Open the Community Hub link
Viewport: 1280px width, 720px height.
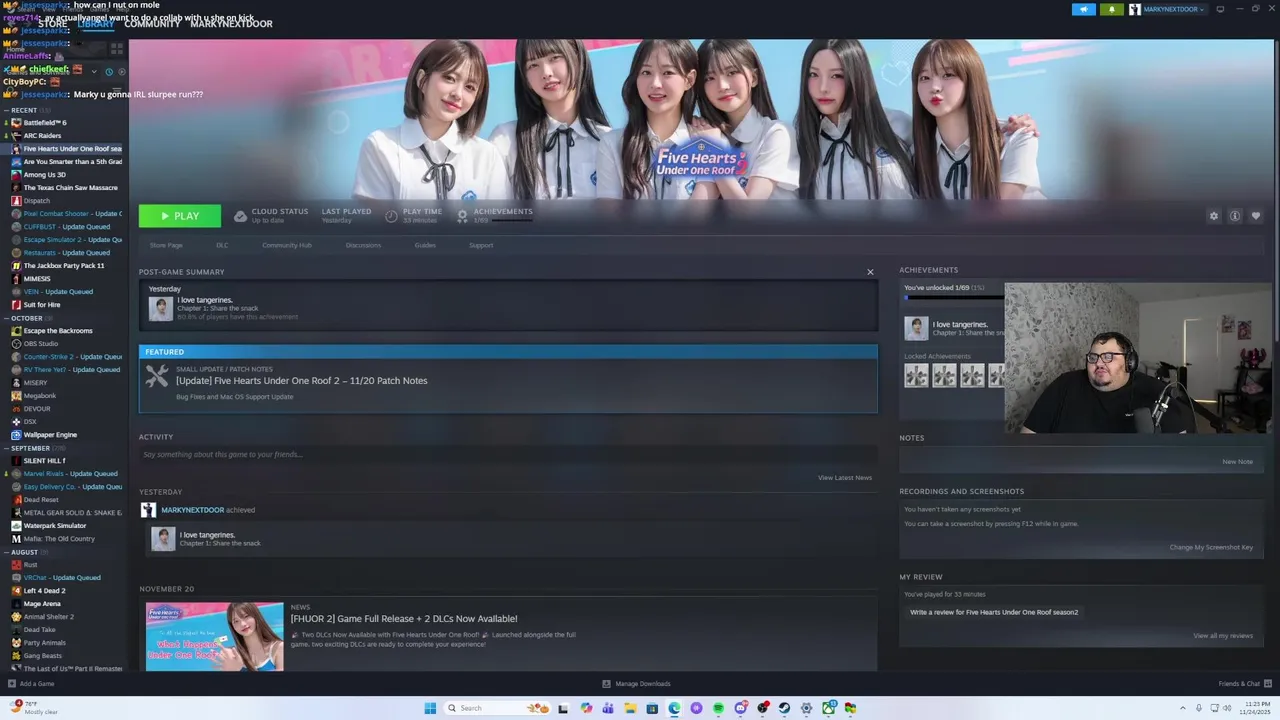coord(287,245)
